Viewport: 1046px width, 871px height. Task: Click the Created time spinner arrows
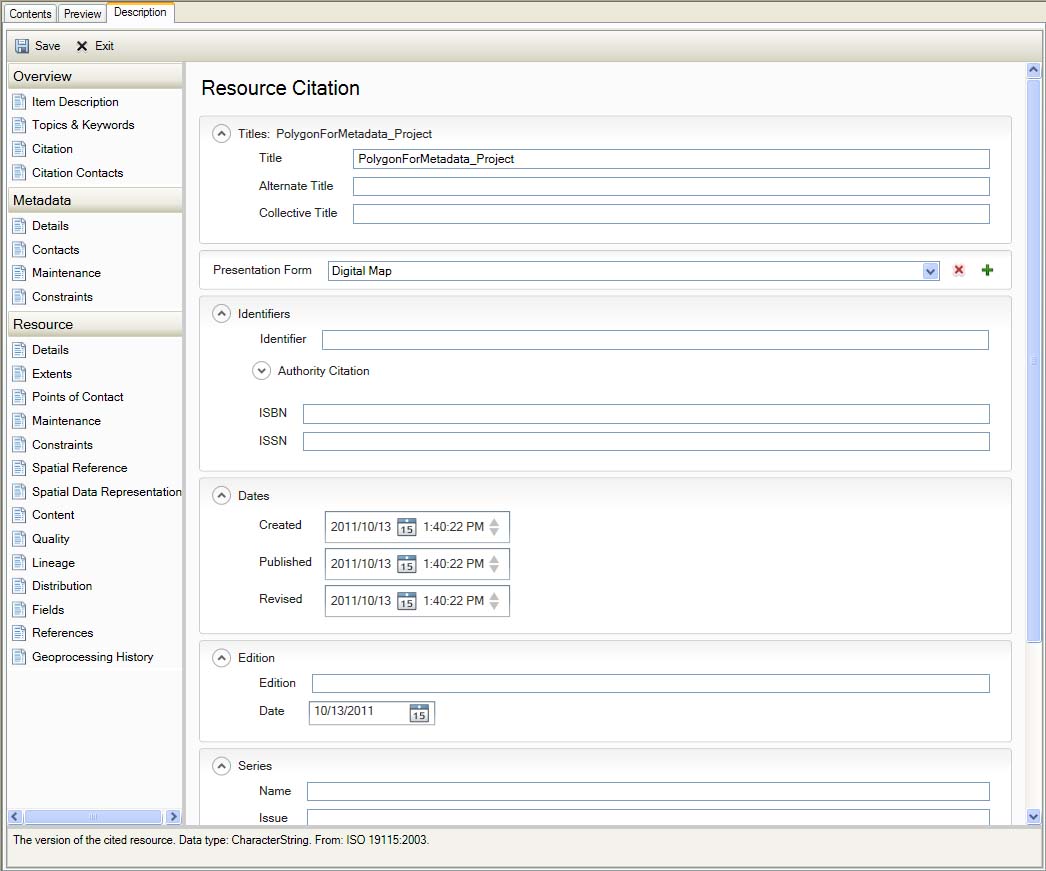pyautogui.click(x=494, y=527)
